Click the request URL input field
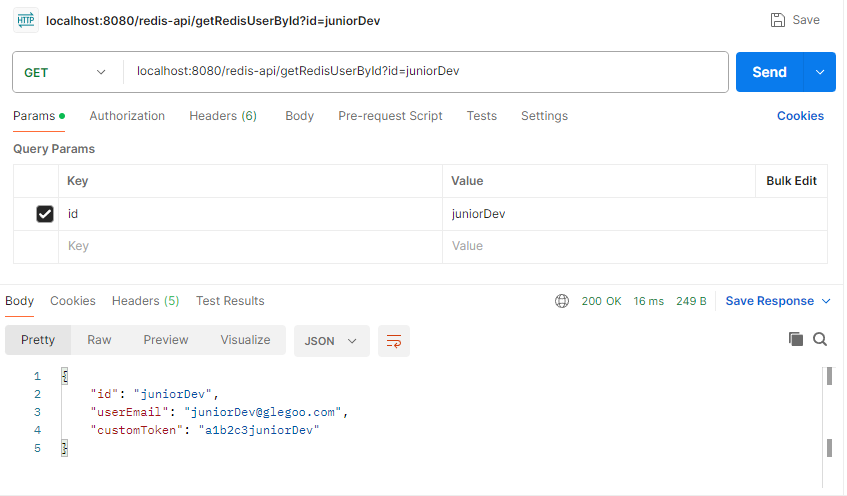The image size is (847, 496). pos(426,71)
